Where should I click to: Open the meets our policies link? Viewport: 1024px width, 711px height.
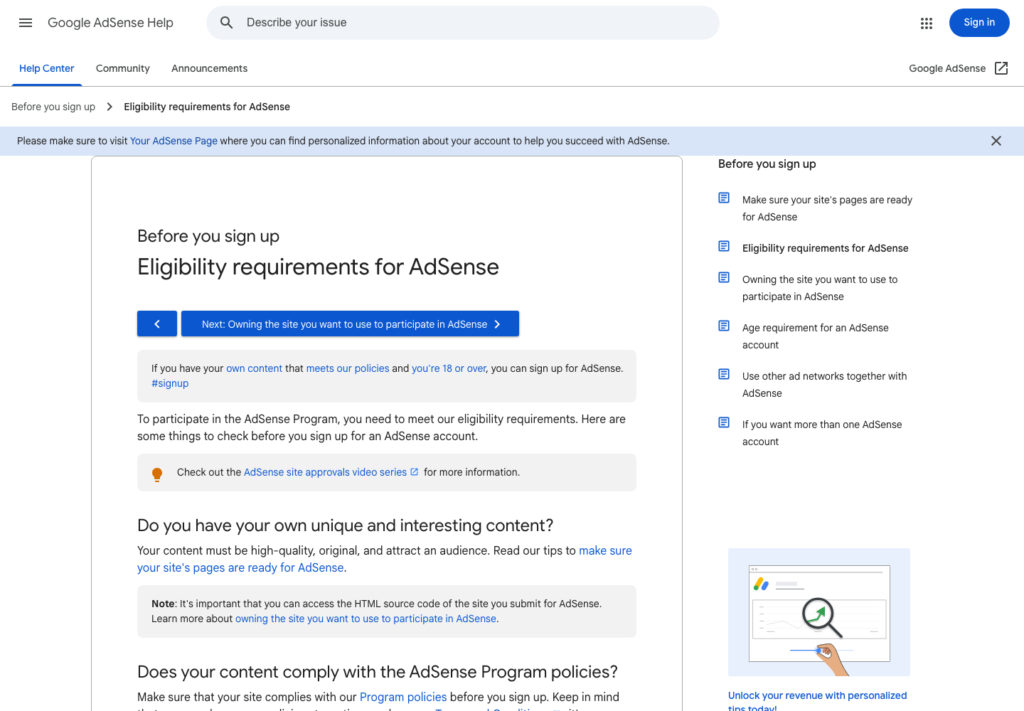point(347,368)
